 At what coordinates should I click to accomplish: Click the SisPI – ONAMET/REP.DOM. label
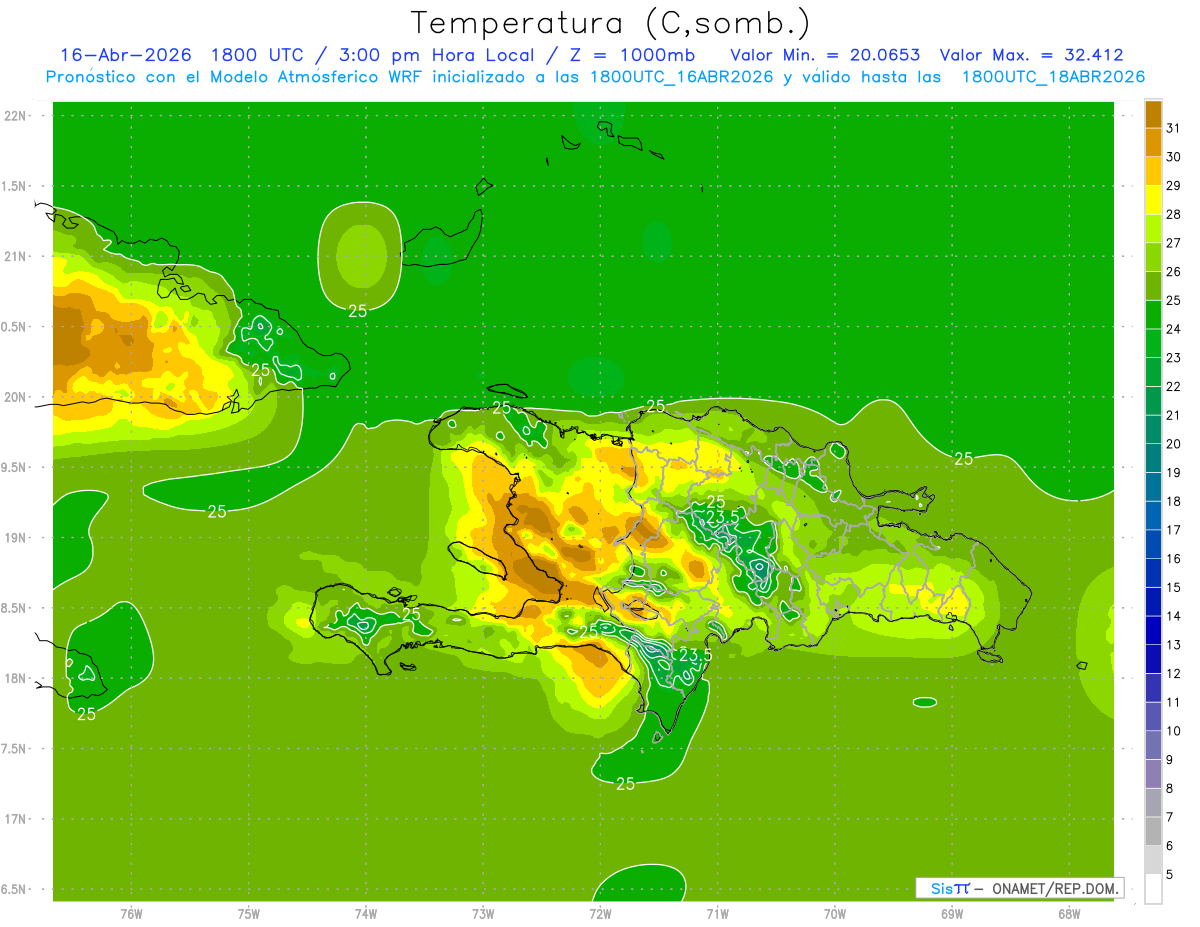[1022, 888]
